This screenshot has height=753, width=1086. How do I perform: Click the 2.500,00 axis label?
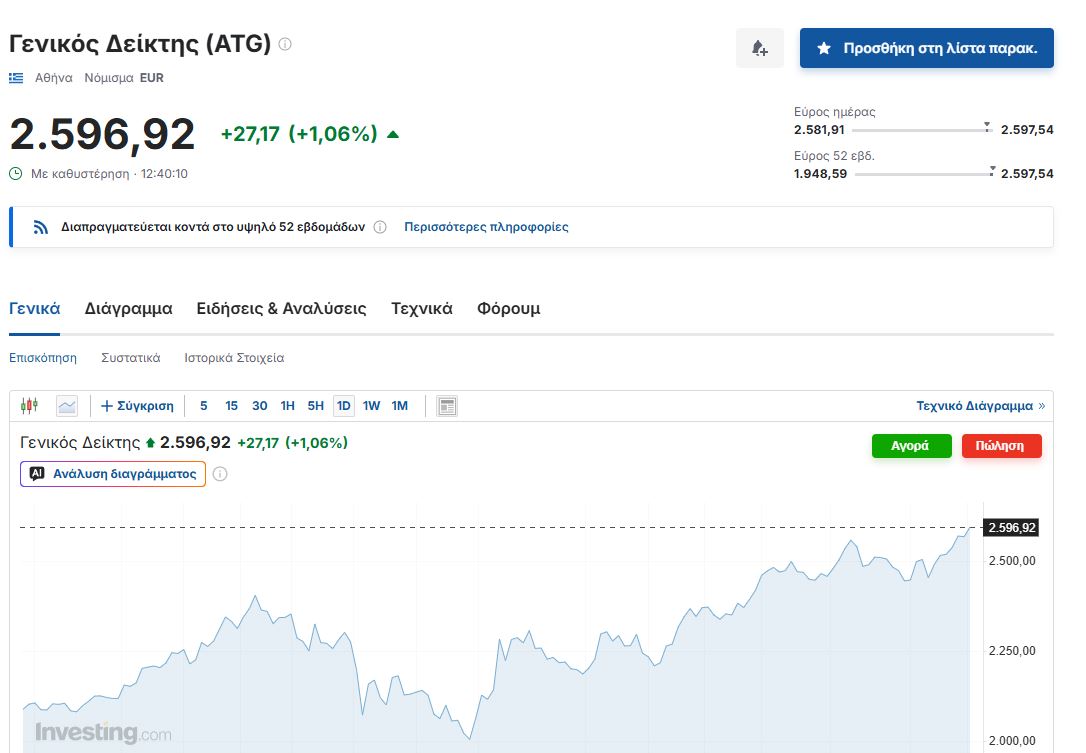(1012, 561)
